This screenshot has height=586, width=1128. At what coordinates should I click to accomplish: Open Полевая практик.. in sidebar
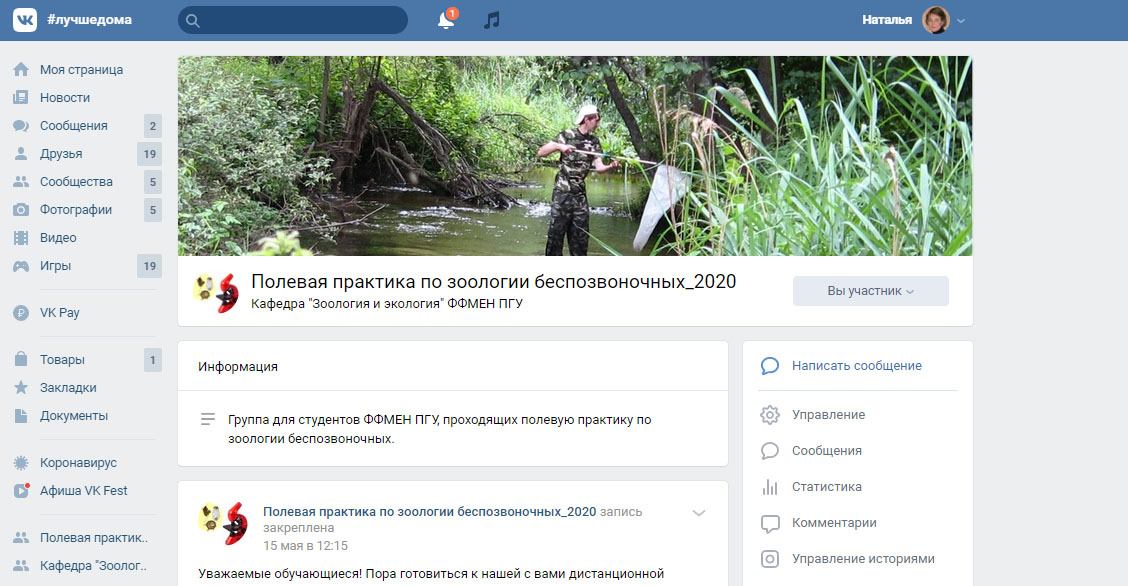tap(94, 538)
